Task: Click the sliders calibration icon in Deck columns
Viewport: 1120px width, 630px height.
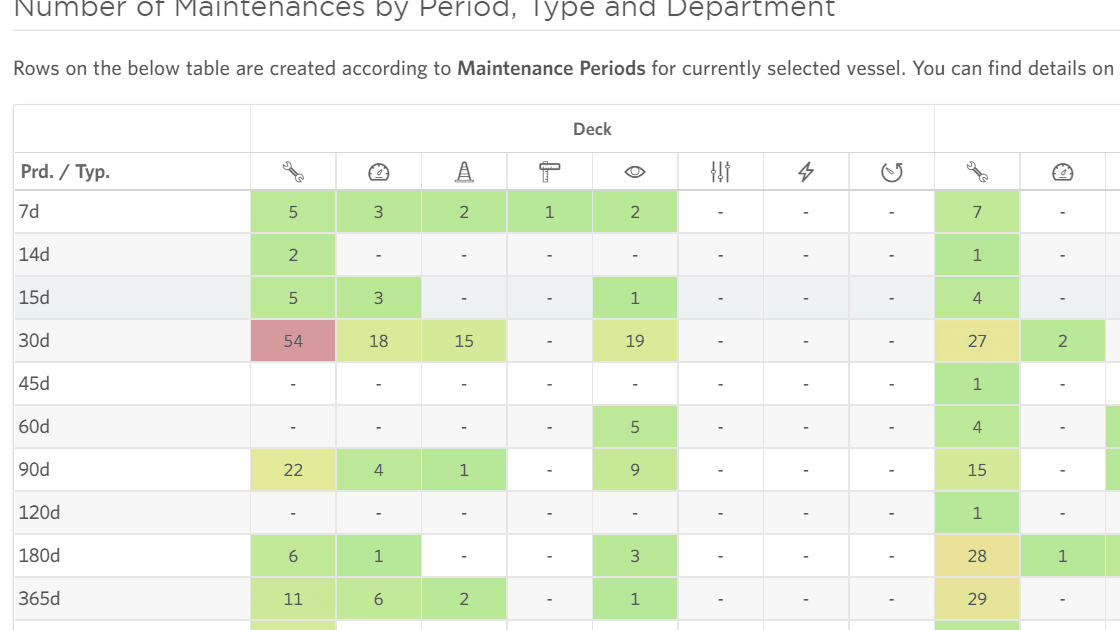Action: coord(720,170)
